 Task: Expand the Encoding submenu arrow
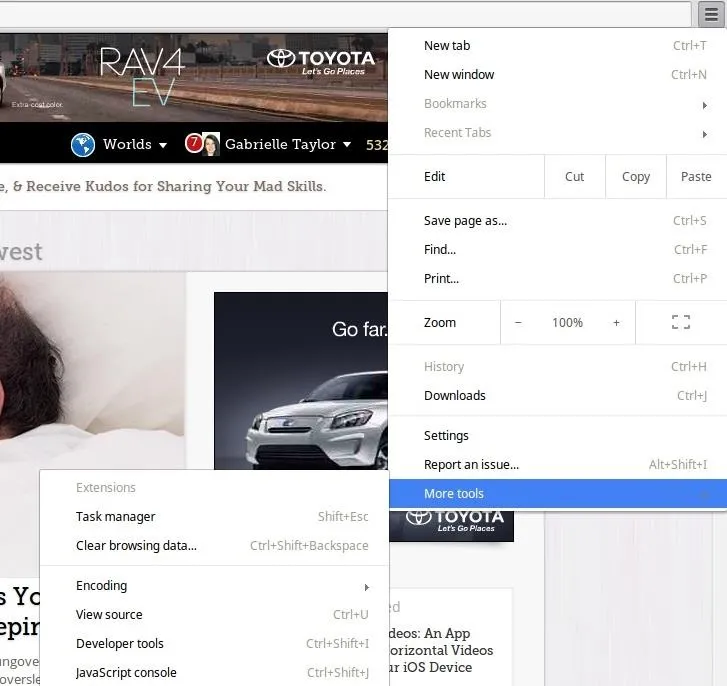[x=367, y=587]
